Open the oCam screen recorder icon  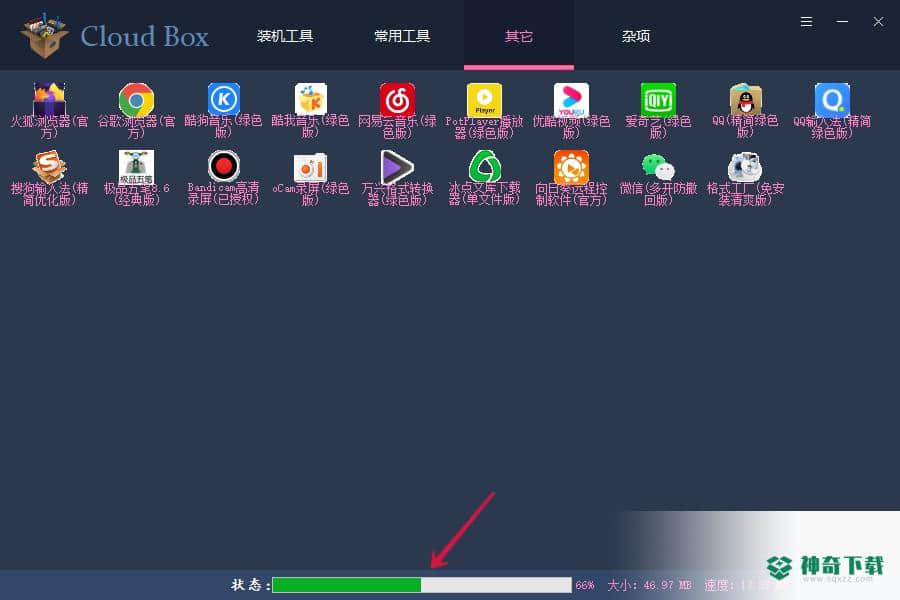pyautogui.click(x=311, y=168)
